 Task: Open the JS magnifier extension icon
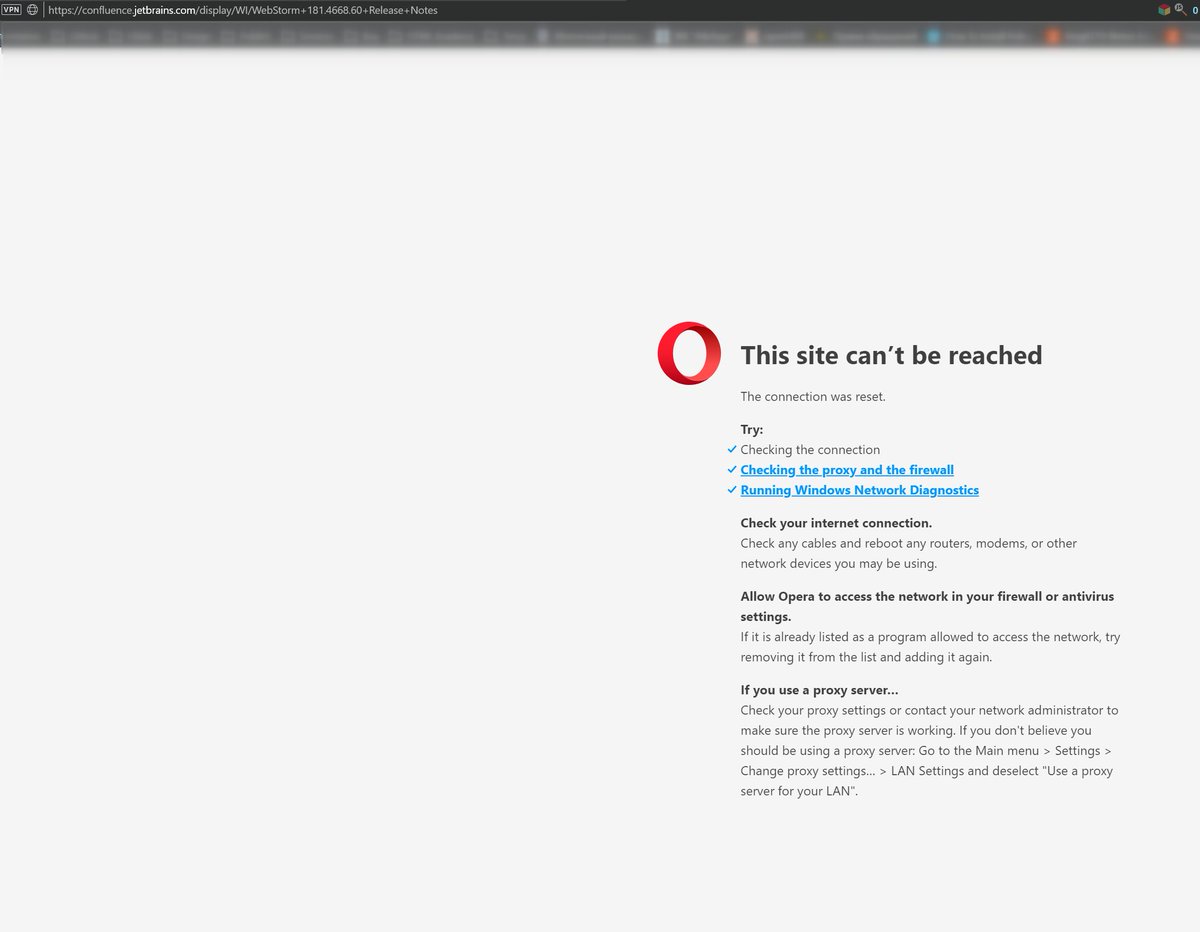pos(1181,10)
